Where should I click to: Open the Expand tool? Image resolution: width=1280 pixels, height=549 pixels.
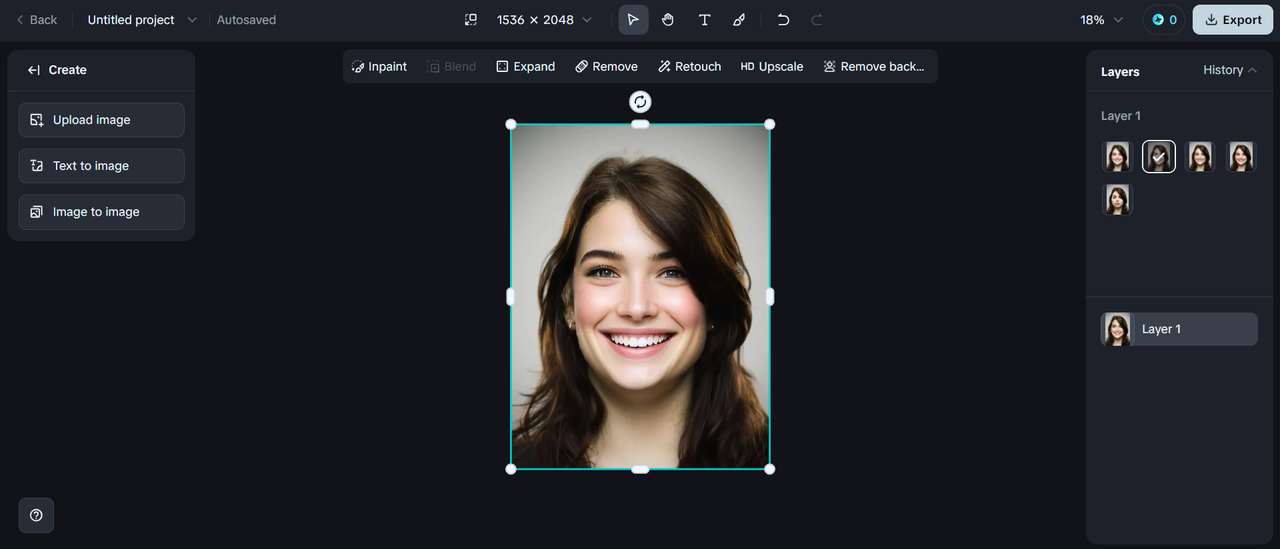coord(526,67)
